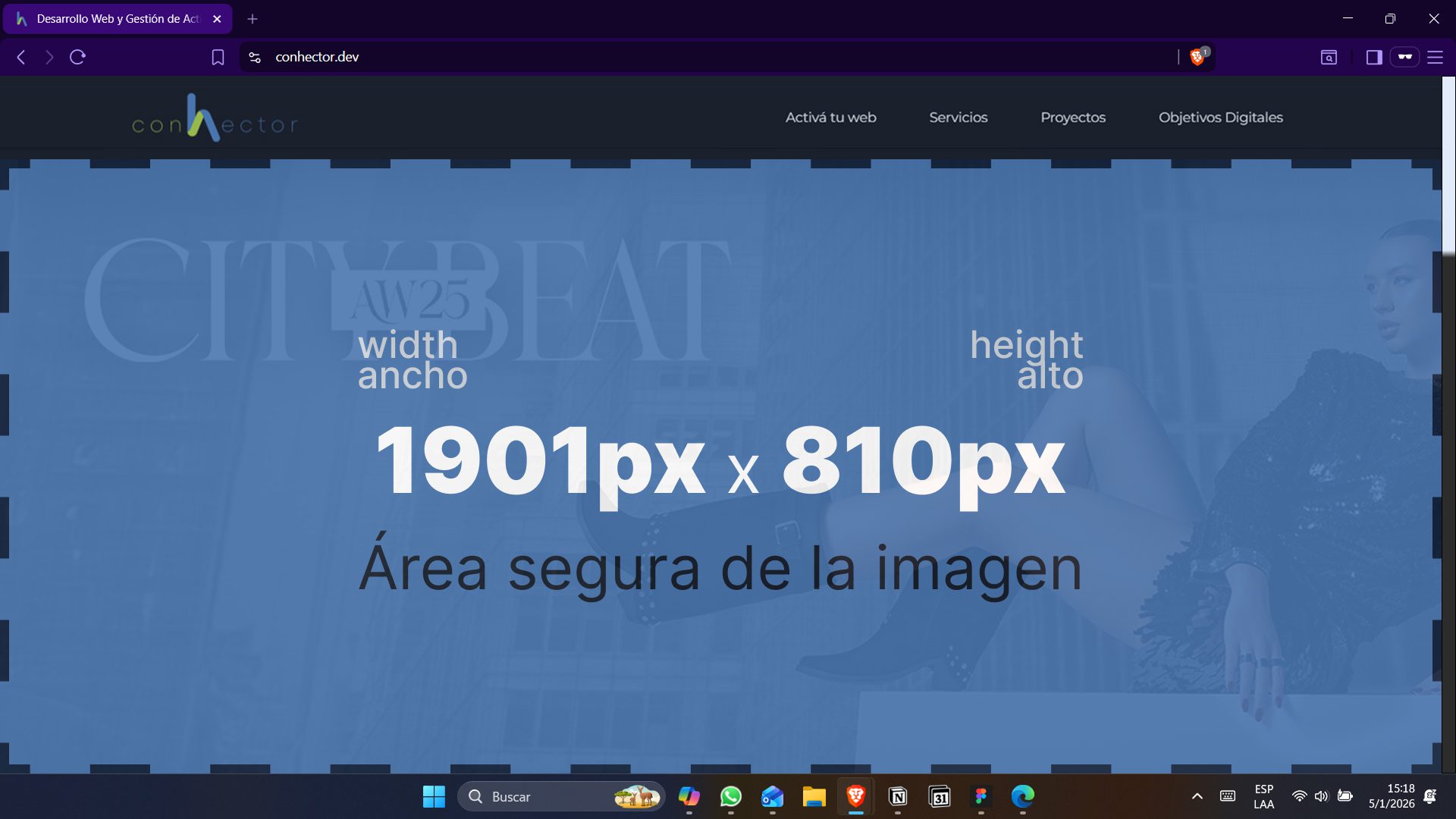1456x819 pixels.
Task: Expand hidden system tray icons
Action: [1197, 796]
